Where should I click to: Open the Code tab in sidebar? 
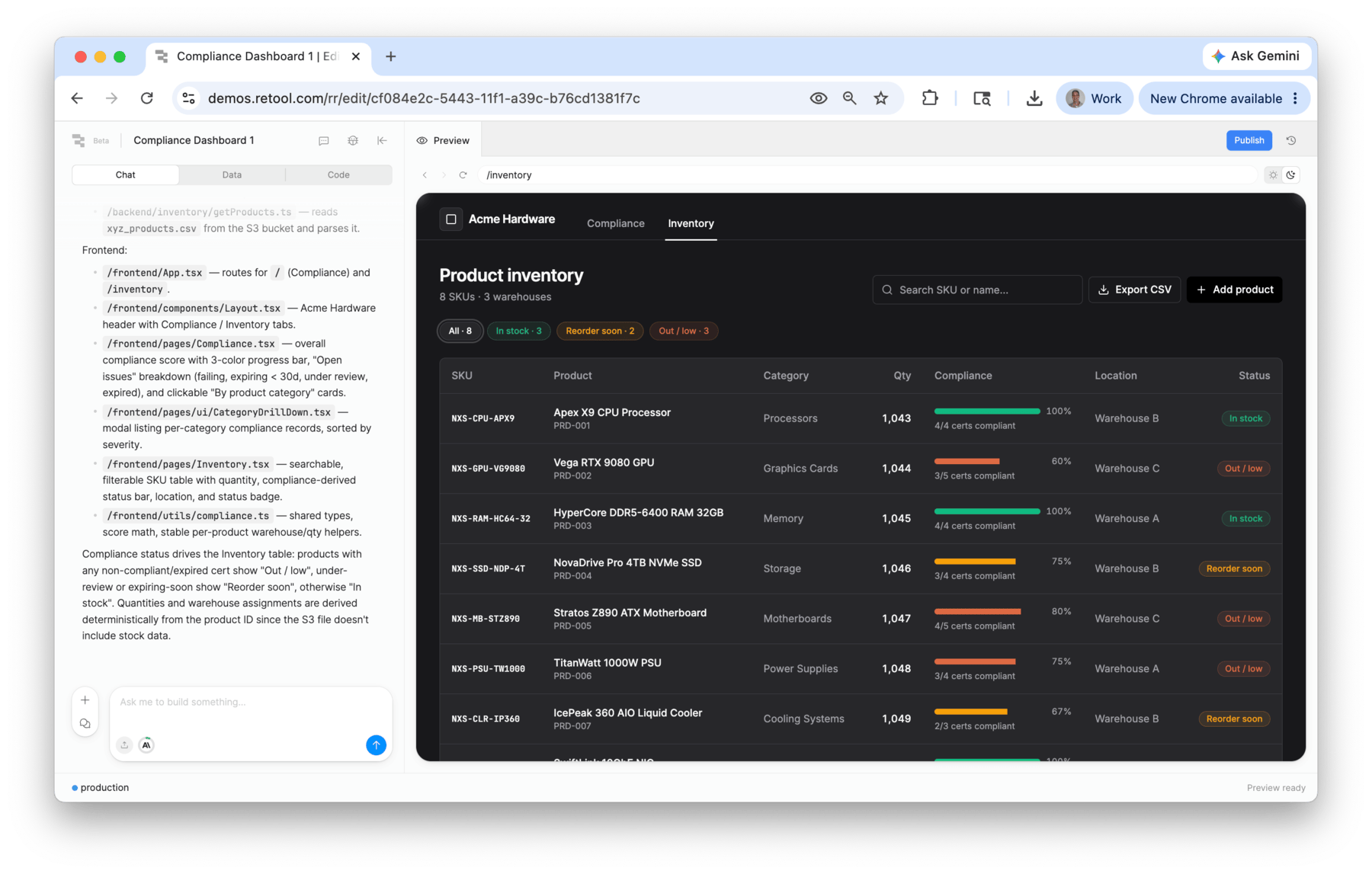(x=338, y=174)
